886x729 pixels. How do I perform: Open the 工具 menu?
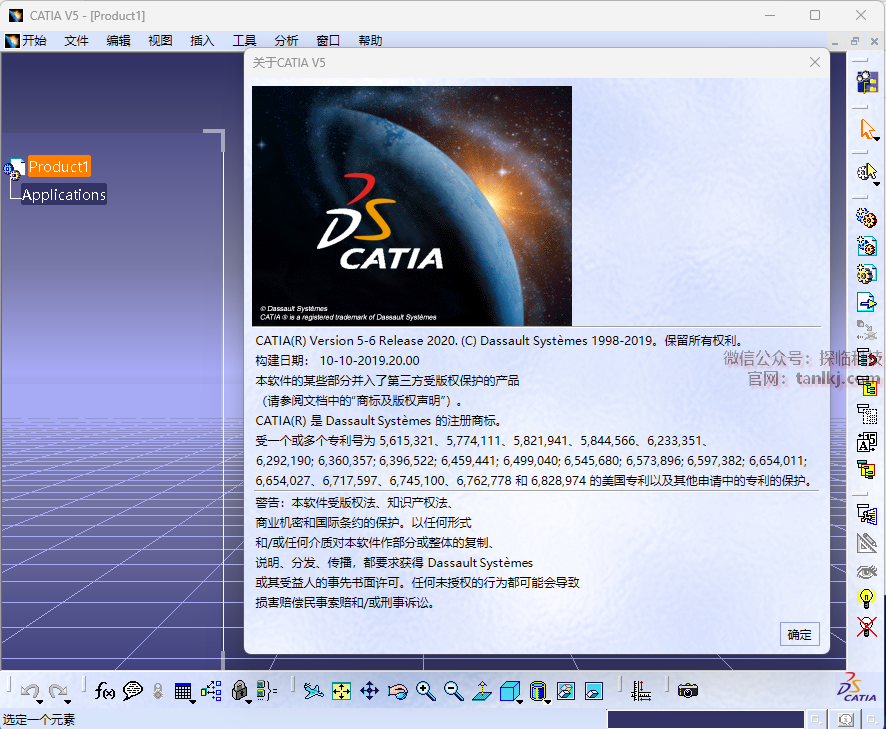click(x=244, y=41)
